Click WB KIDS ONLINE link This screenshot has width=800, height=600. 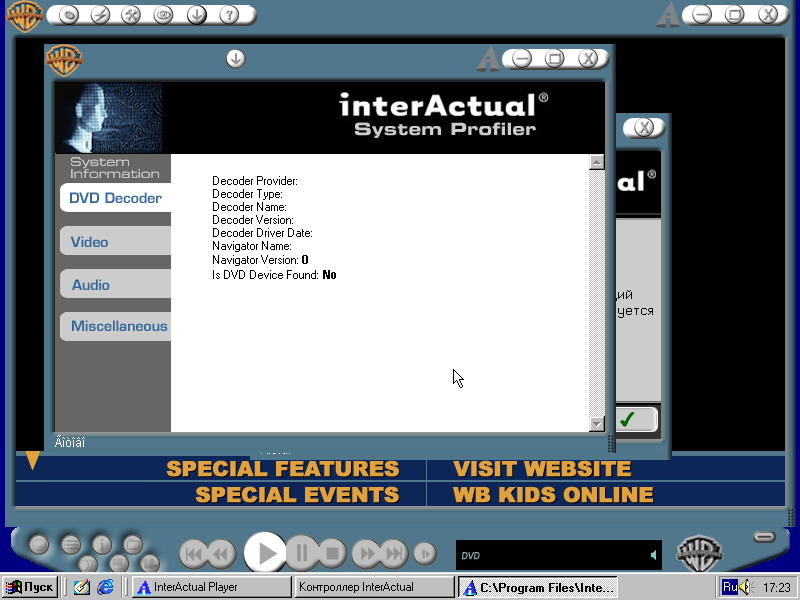553,495
